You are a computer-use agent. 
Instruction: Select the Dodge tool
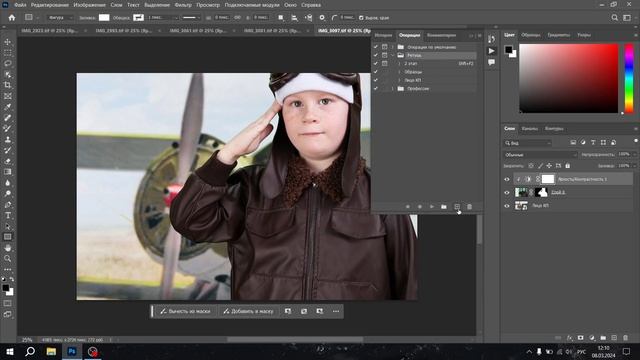[x=8, y=193]
